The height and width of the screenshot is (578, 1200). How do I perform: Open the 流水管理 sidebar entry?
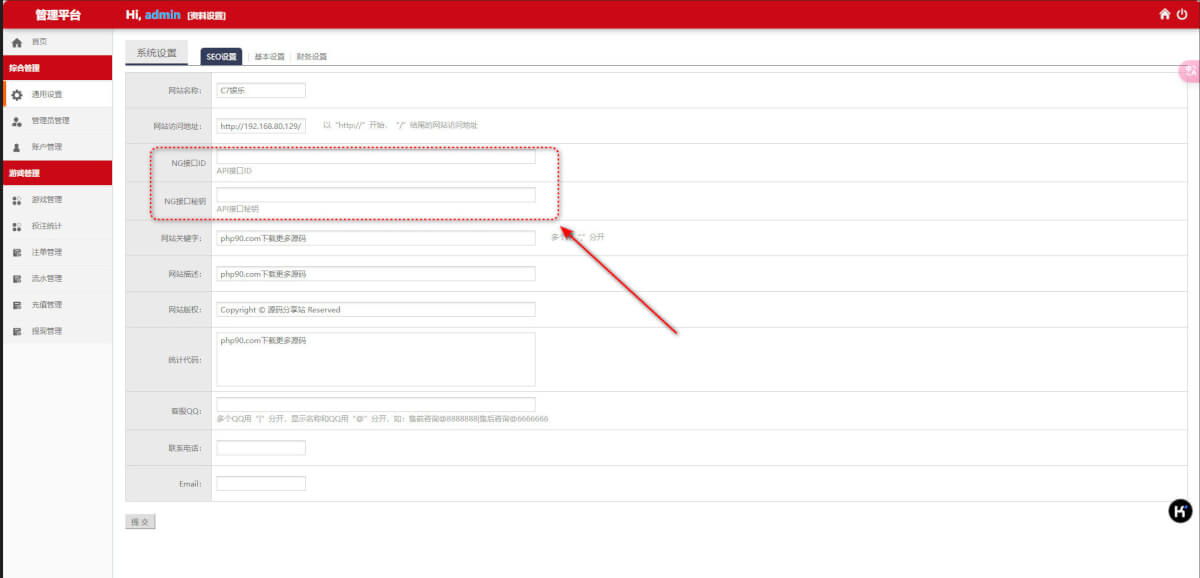[46, 279]
